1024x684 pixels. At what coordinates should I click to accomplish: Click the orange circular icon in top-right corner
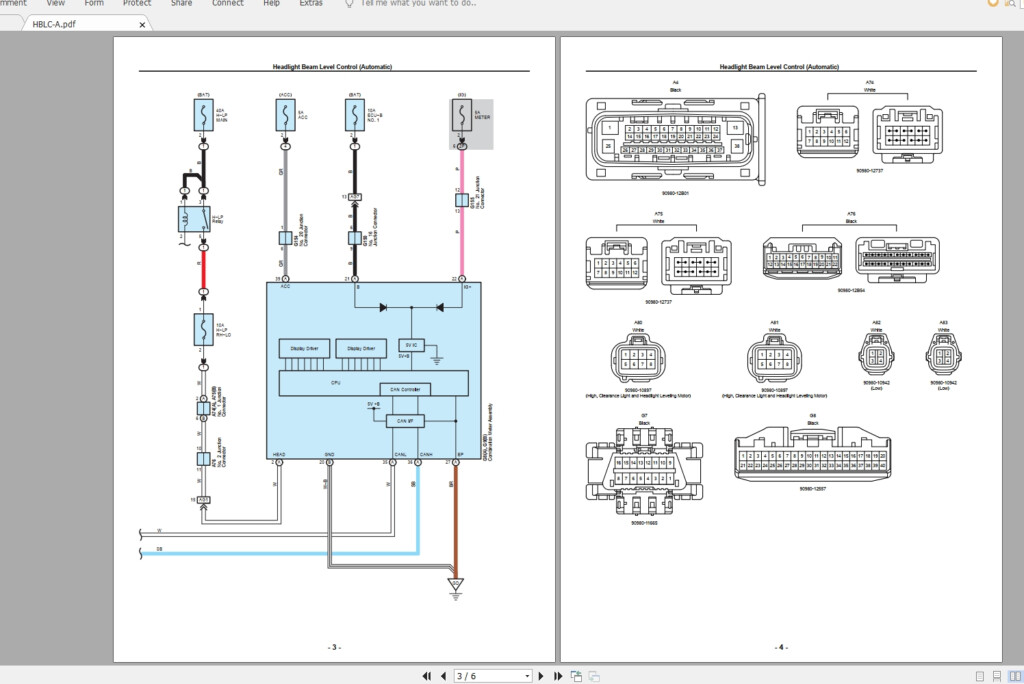[x=992, y=3]
